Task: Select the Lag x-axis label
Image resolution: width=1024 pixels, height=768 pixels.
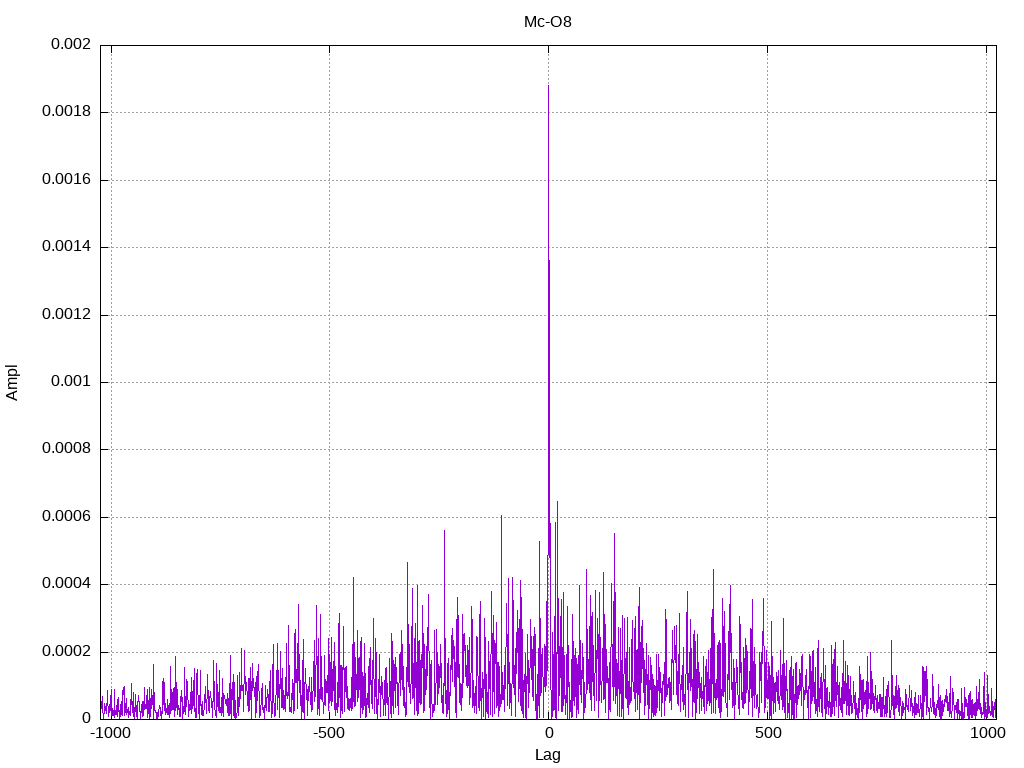Action: pos(548,754)
